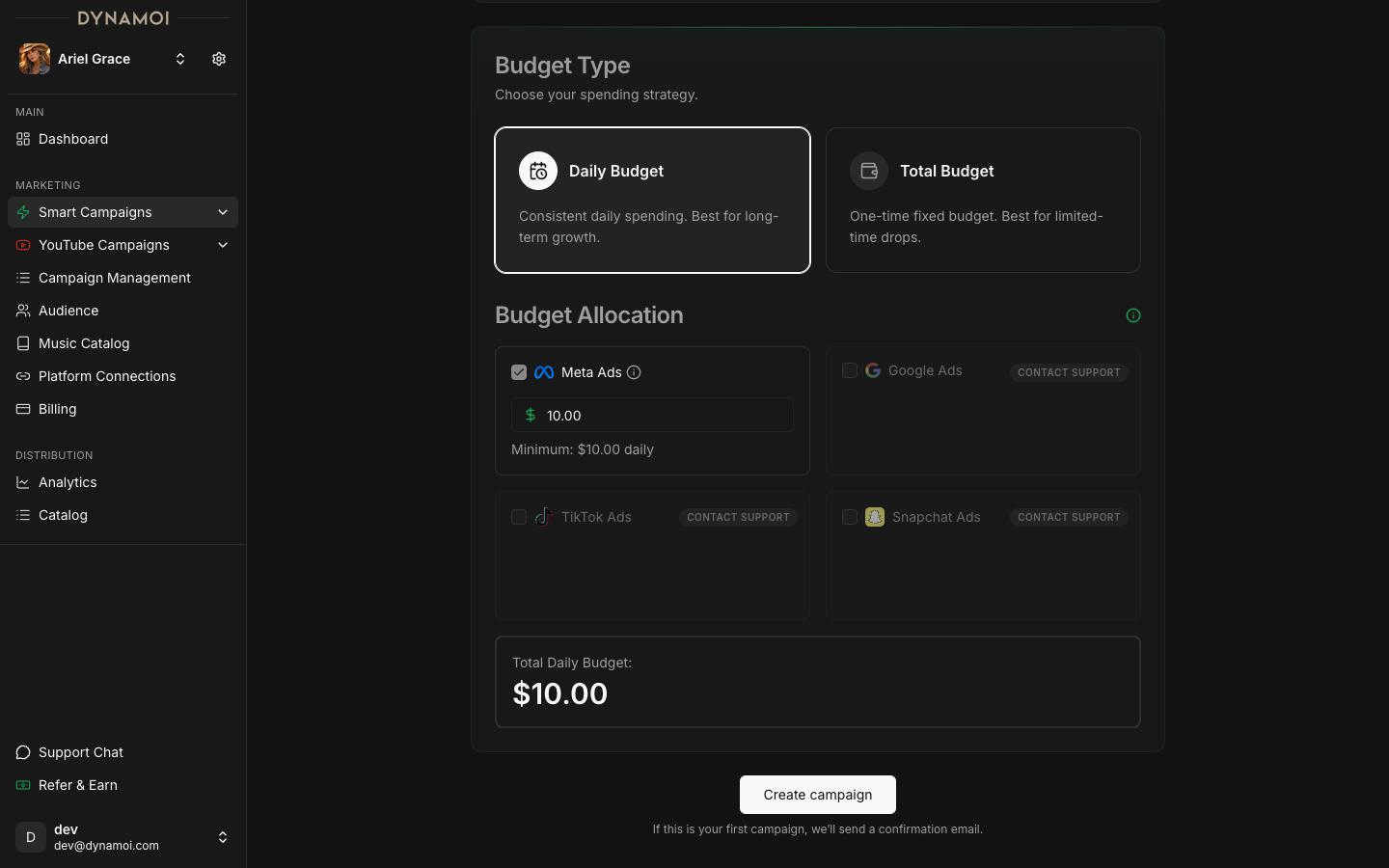Click the Daily Budget calendar clock icon
Viewport: 1389px width, 868px height.
coord(538,171)
